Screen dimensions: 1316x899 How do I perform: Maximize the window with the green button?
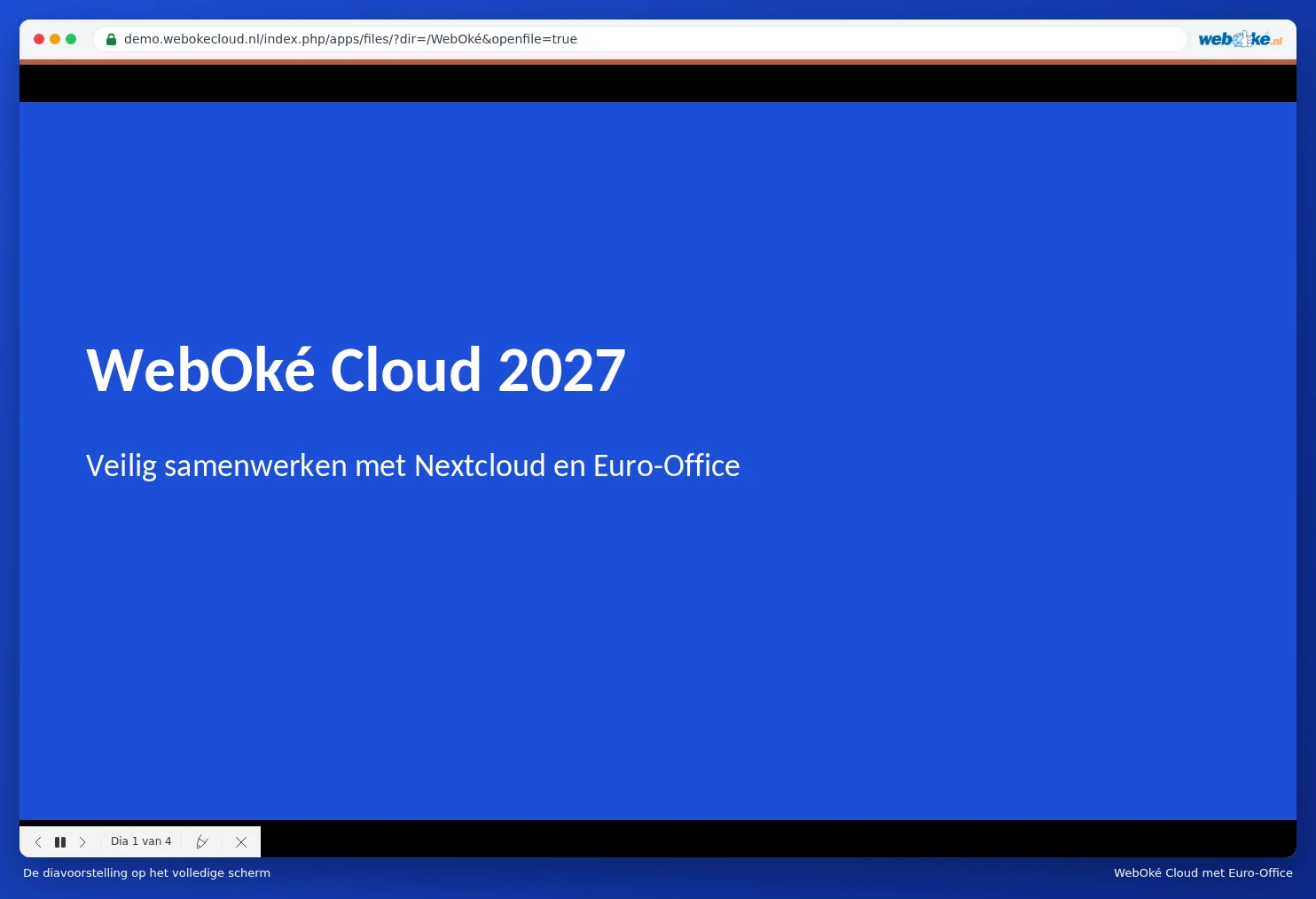[x=71, y=39]
